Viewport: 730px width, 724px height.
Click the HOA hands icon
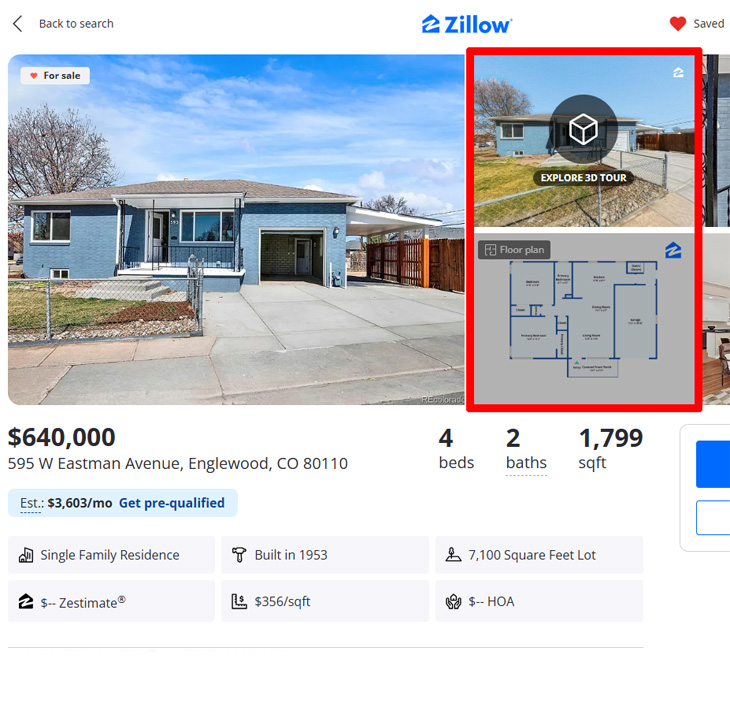[x=453, y=602]
